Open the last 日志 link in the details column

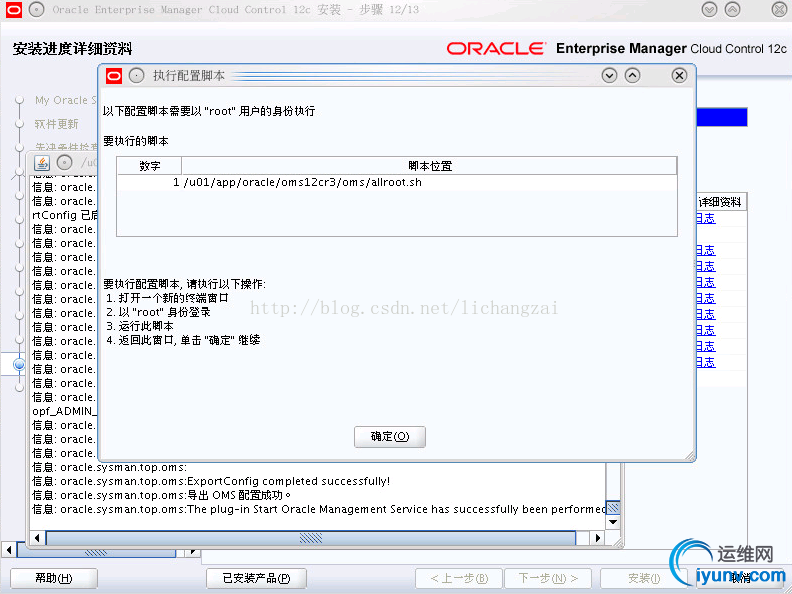[x=706, y=362]
